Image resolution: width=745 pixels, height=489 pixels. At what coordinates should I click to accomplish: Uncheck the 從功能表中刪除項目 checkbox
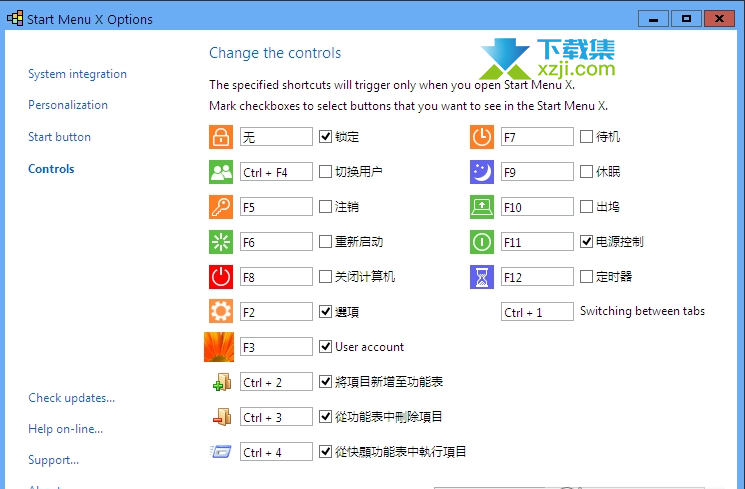coord(325,417)
